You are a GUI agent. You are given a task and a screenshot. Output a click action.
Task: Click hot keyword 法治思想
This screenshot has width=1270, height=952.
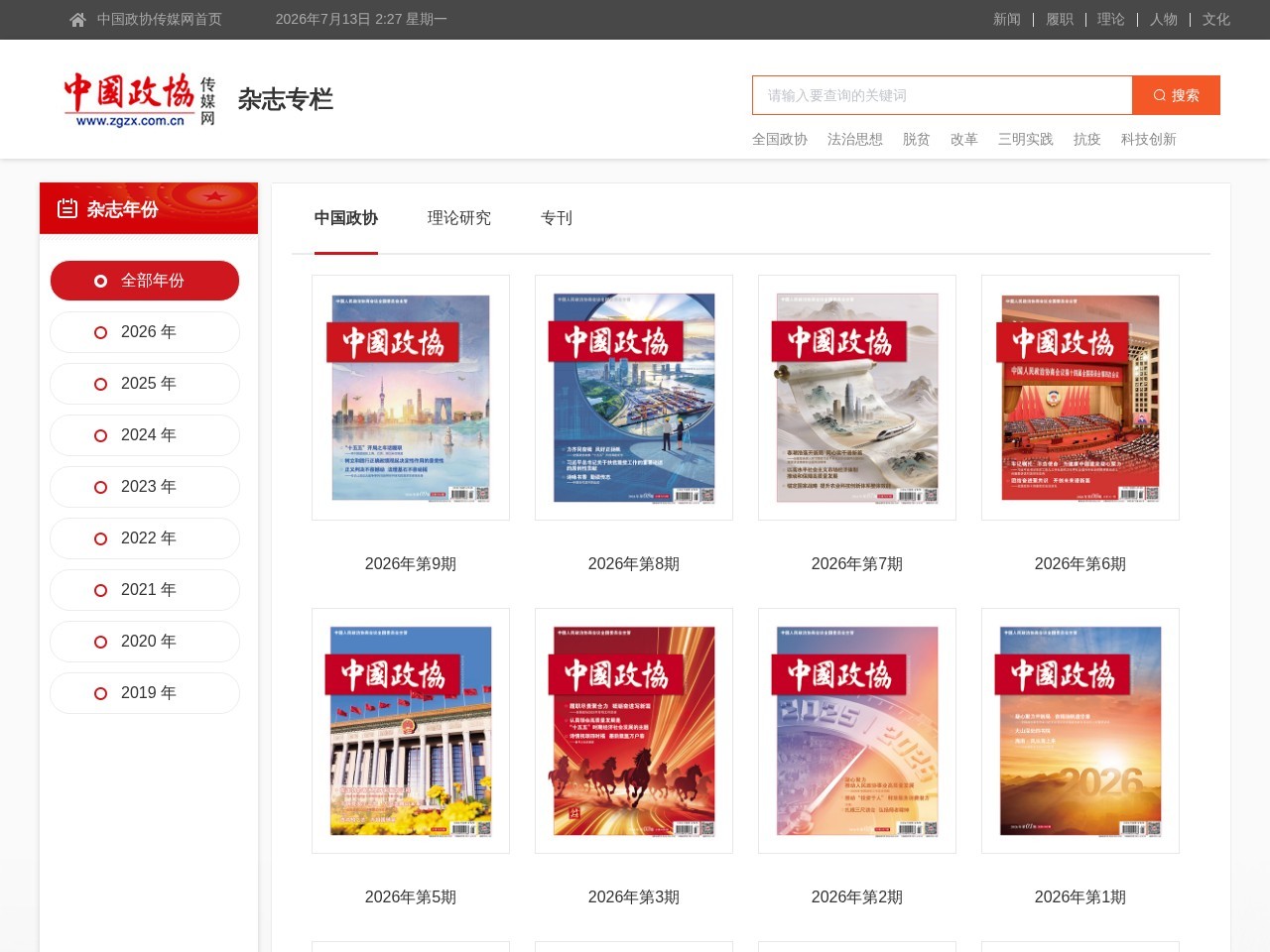(x=855, y=139)
